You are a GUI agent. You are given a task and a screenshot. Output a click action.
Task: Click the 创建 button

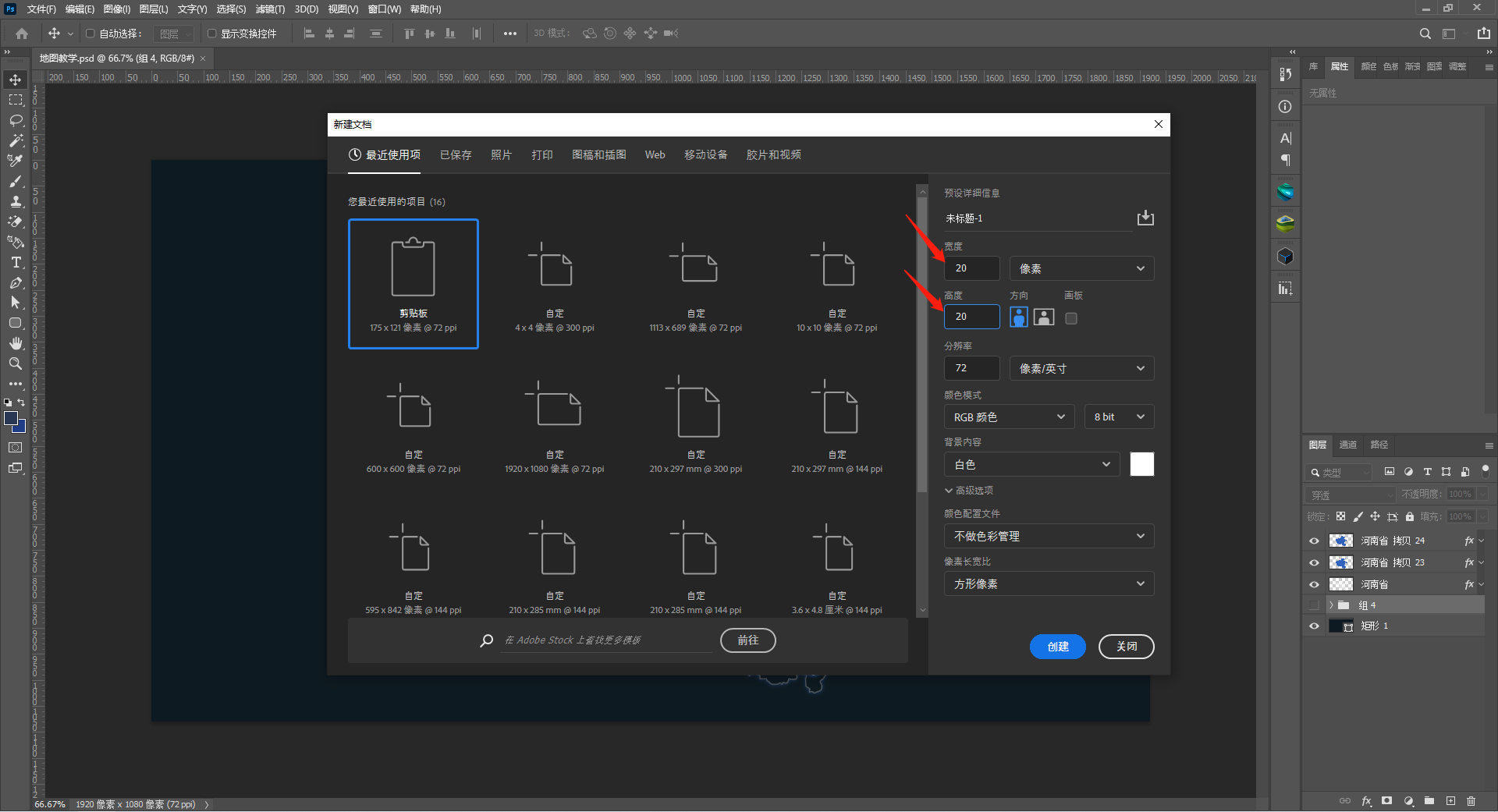(1057, 647)
